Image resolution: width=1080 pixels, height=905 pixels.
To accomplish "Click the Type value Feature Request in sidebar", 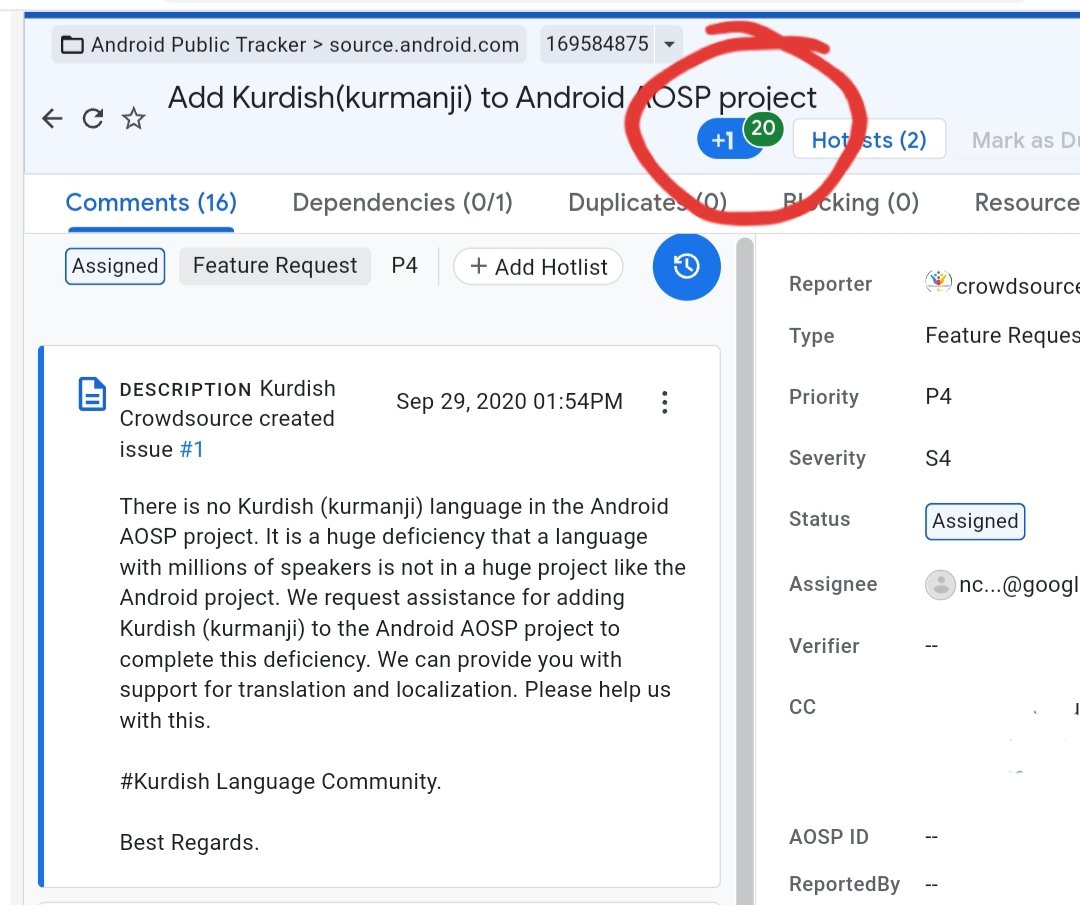I will pos(1002,335).
